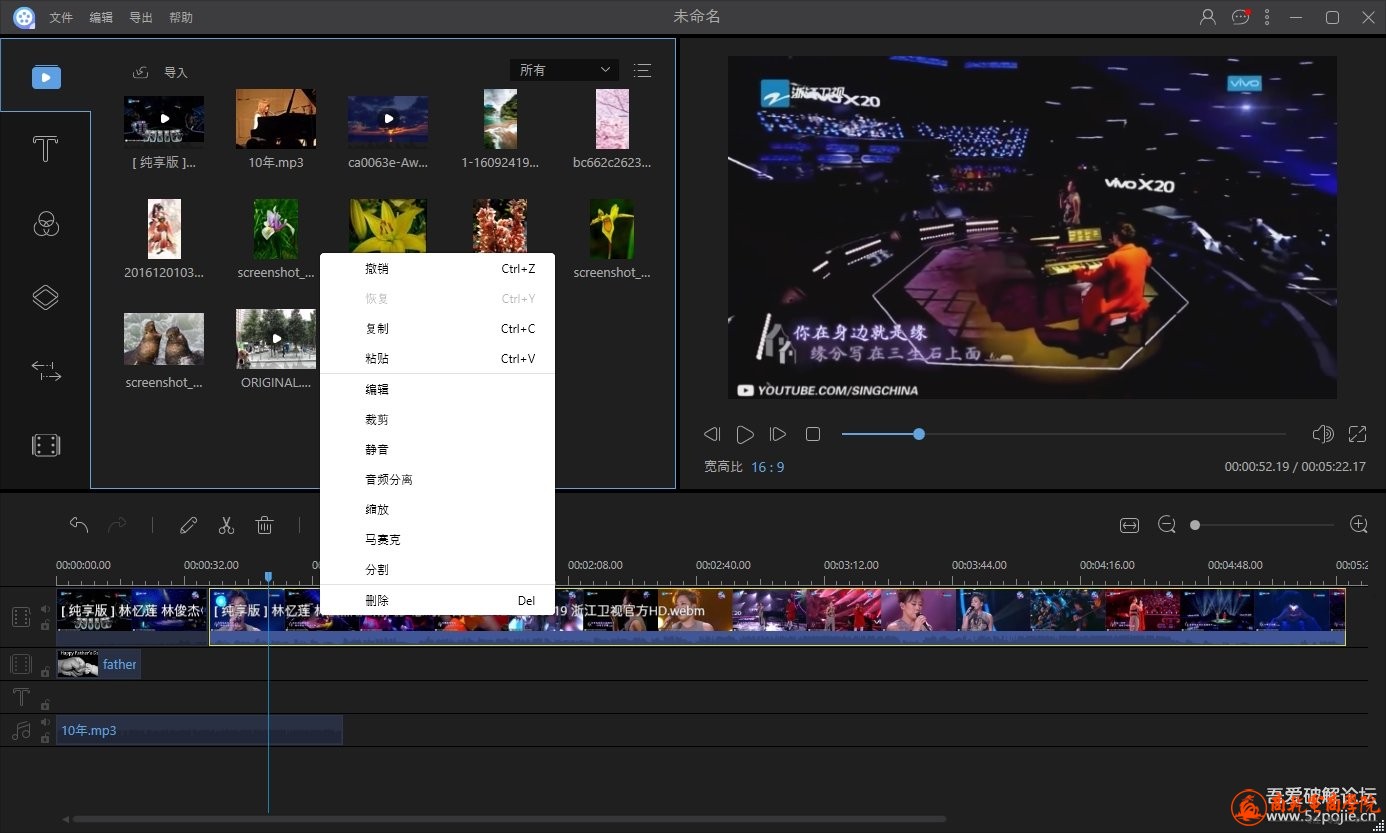Select 缩放 from context menu
Screen dimensions: 1386x833
[437, 510]
